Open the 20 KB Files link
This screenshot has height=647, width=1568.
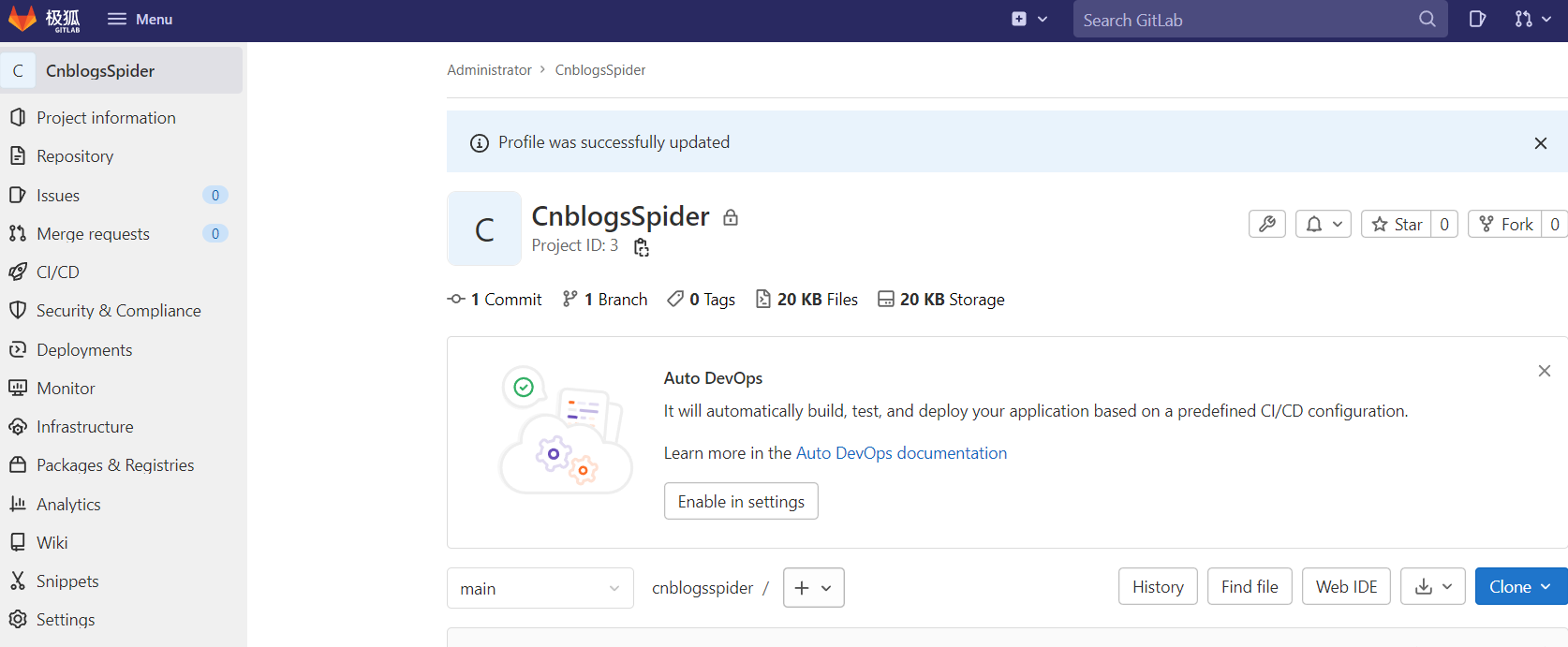(x=806, y=300)
